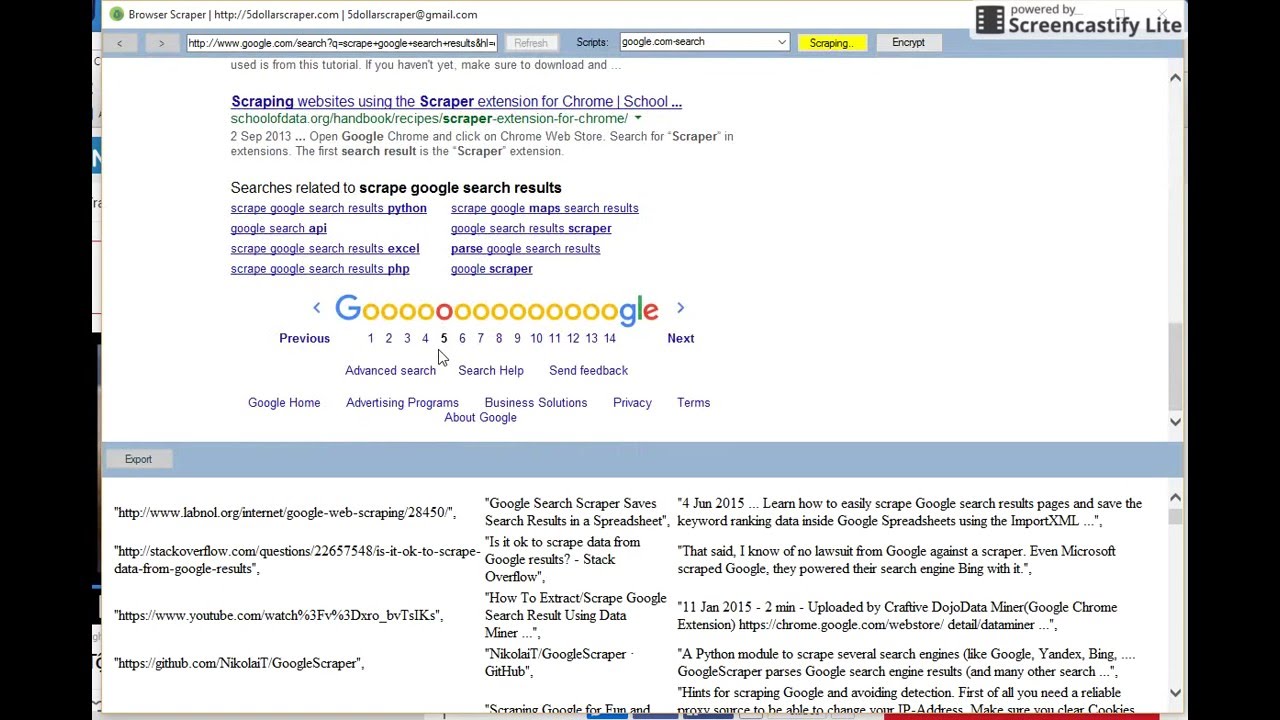Image resolution: width=1280 pixels, height=720 pixels.
Task: Click the Advanced search link
Action: pyautogui.click(x=390, y=370)
